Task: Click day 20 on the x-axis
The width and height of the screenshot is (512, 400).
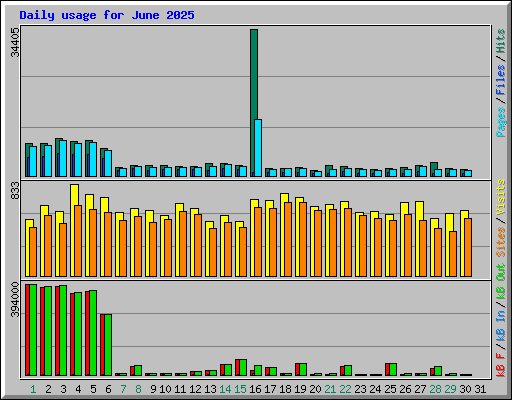Action: 315,389
